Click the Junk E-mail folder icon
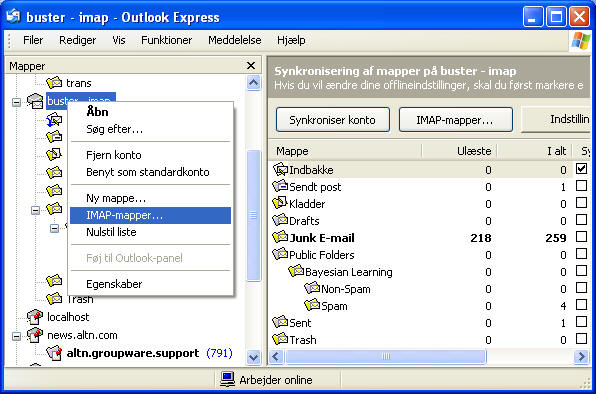The width and height of the screenshot is (596, 394). point(281,237)
